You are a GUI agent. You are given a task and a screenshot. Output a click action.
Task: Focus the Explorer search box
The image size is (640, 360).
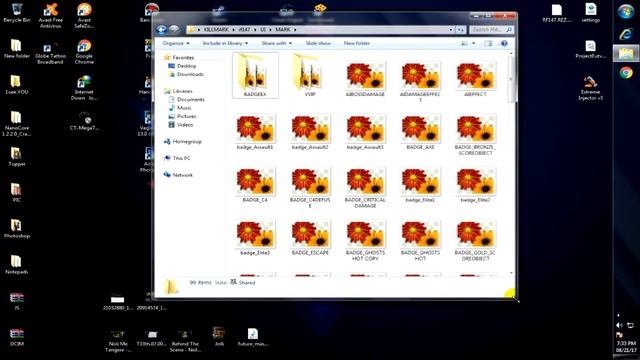click(491, 30)
